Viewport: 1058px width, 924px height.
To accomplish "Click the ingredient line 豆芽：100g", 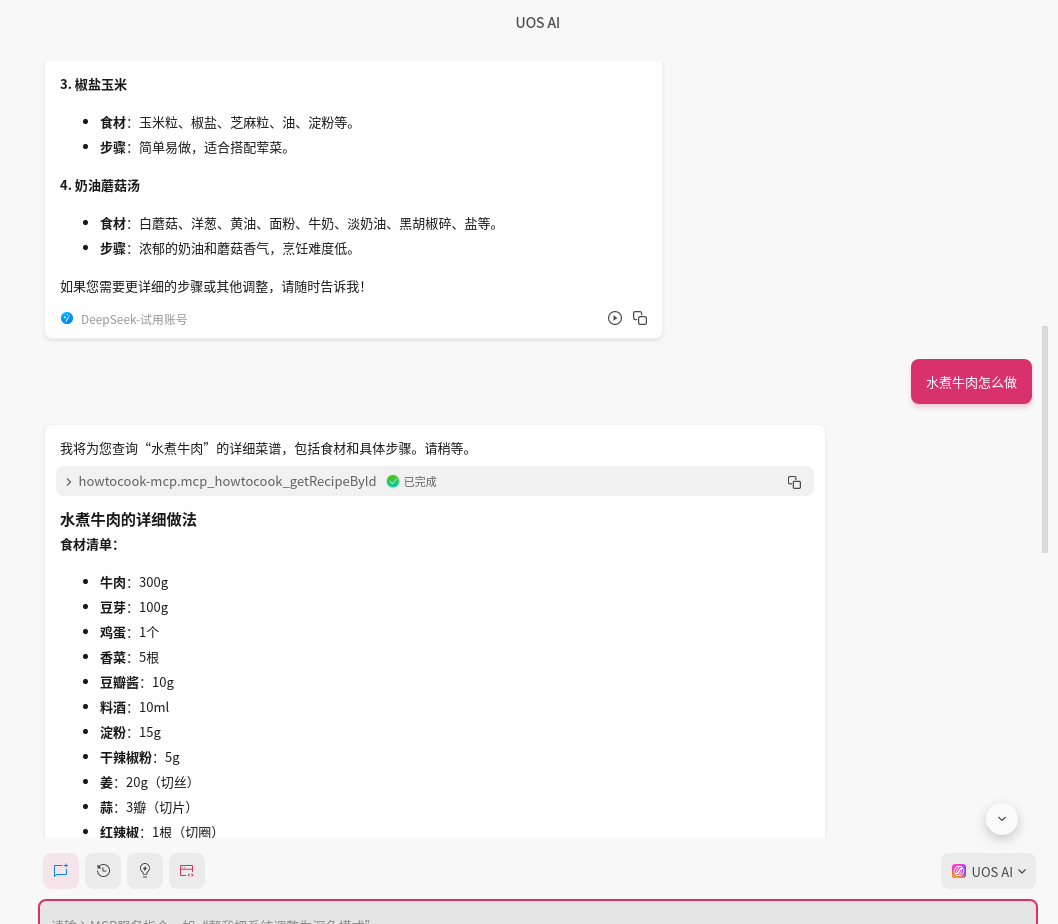I will pos(134,607).
